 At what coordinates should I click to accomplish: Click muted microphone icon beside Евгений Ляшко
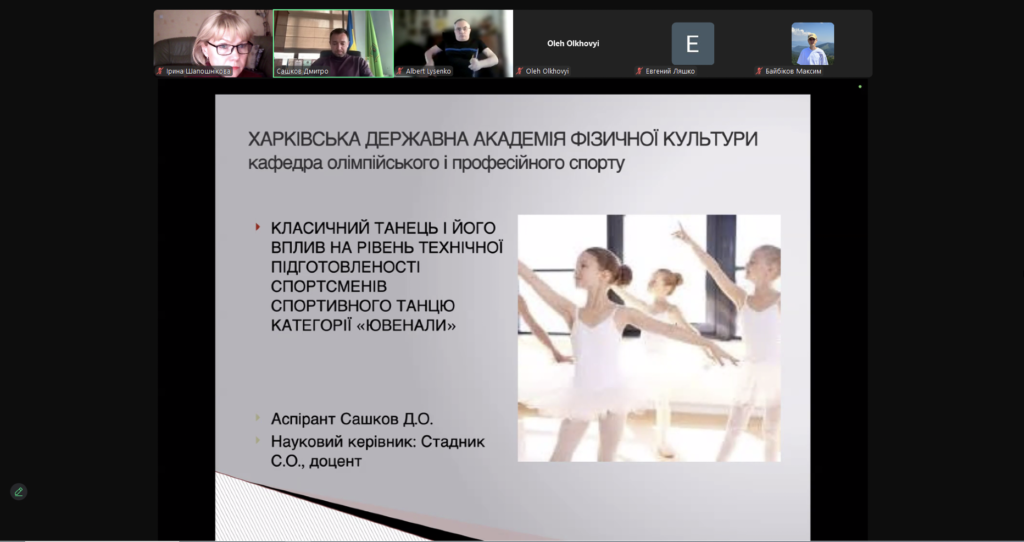639,71
